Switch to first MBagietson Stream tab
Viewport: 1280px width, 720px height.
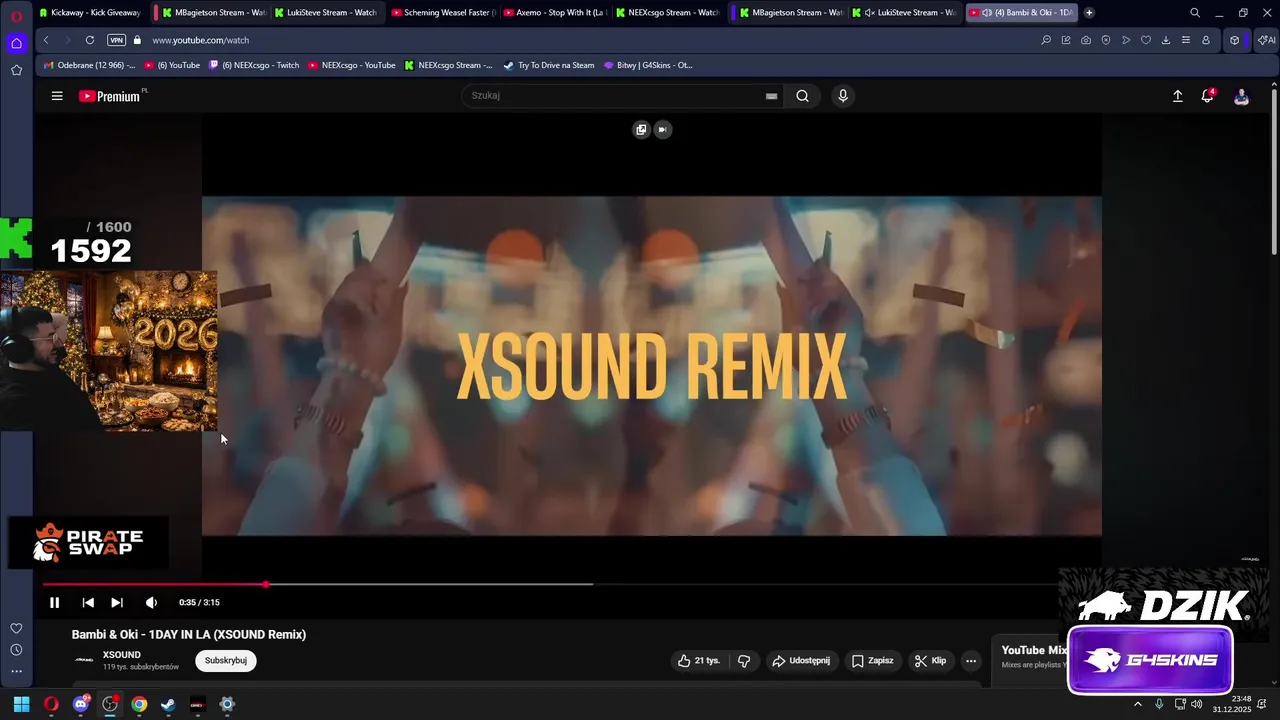click(213, 13)
